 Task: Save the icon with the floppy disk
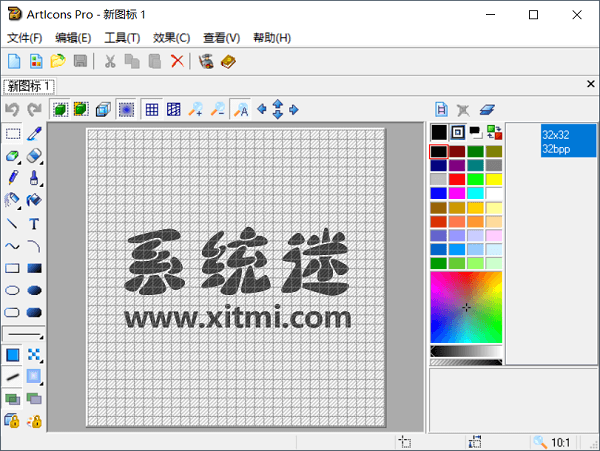[80, 61]
